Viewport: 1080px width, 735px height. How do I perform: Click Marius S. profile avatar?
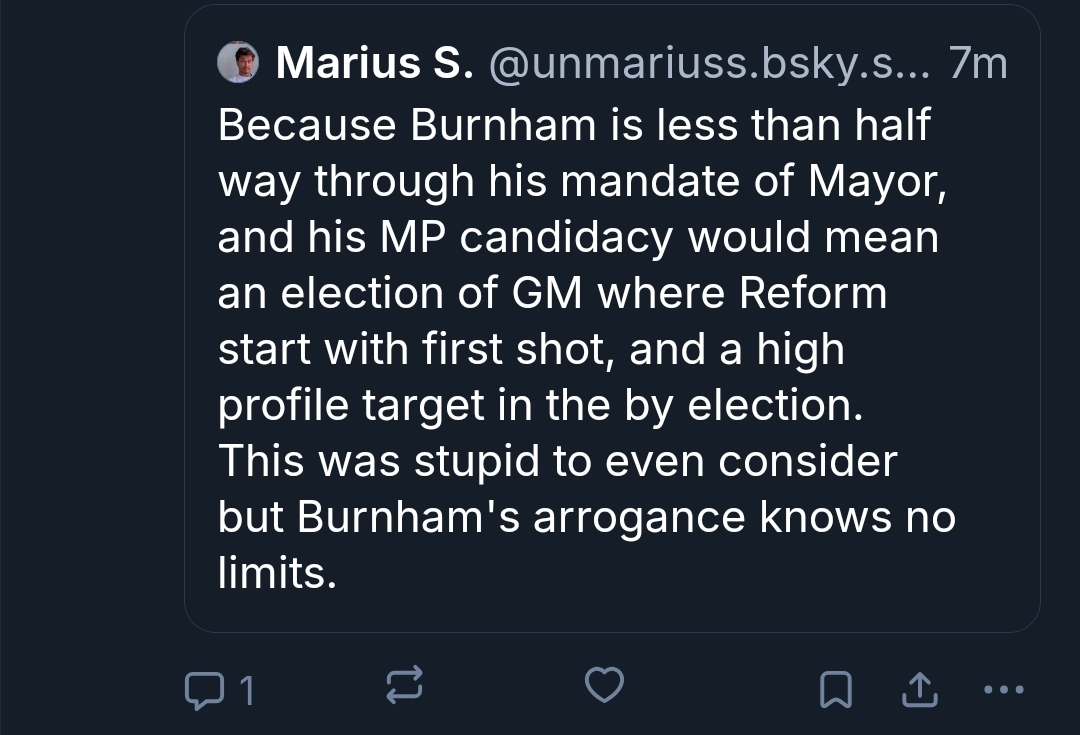coord(238,63)
